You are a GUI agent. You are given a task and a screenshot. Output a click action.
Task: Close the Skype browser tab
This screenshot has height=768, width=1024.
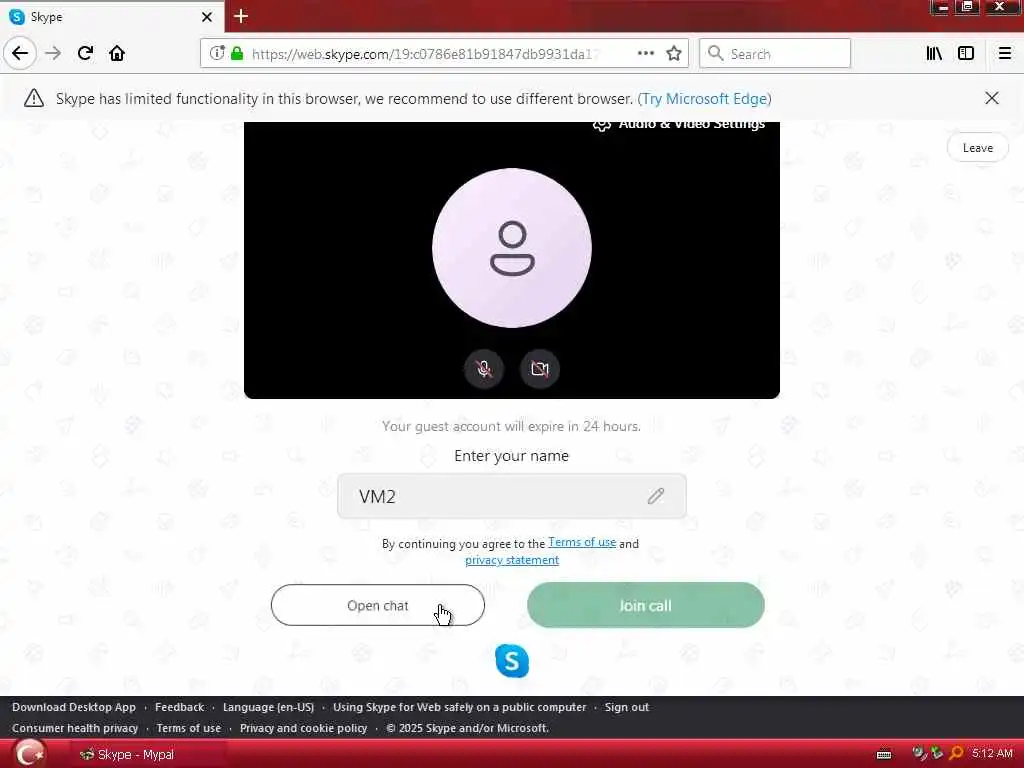(x=207, y=17)
